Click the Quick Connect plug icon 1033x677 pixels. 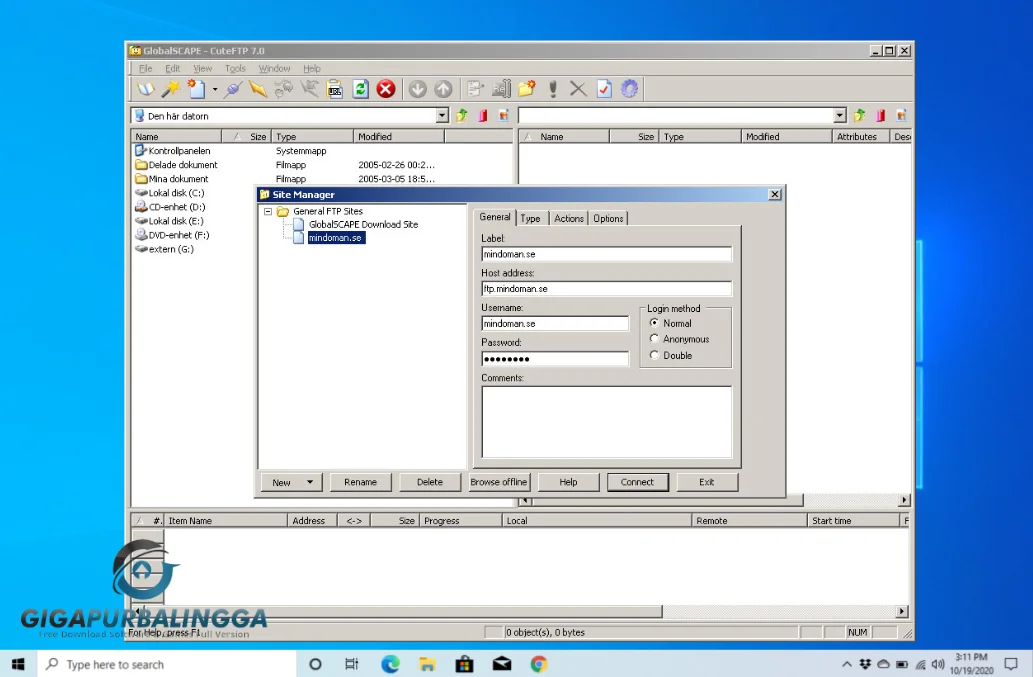point(233,89)
